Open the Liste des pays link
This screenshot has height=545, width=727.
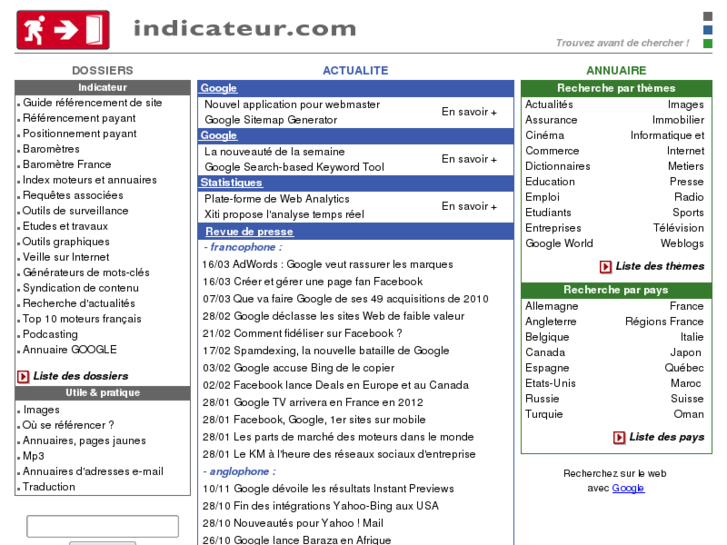tap(667, 437)
